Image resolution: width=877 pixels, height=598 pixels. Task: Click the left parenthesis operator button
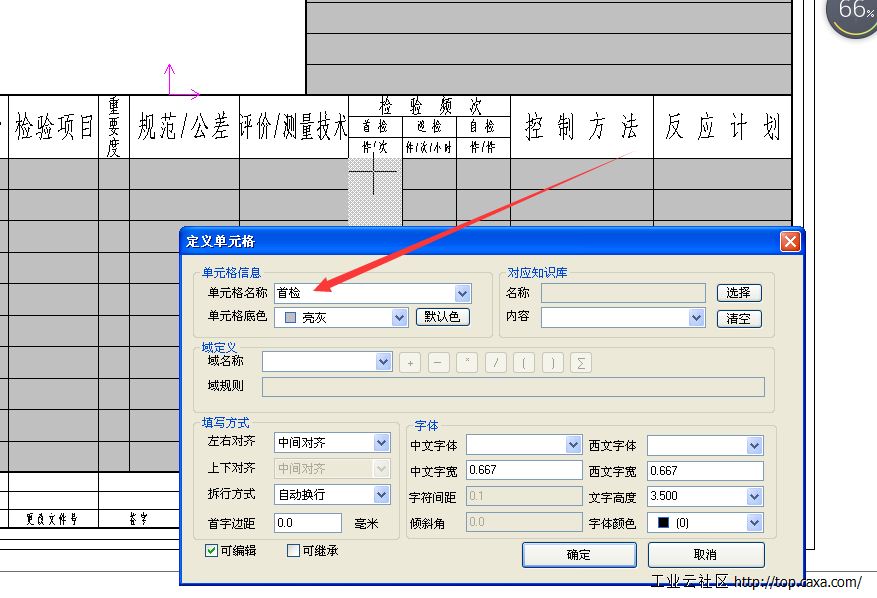pos(524,363)
